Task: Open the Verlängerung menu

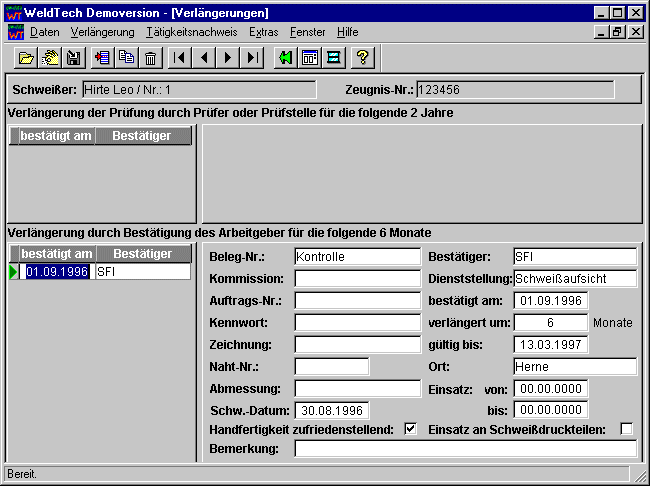Action: pos(102,32)
